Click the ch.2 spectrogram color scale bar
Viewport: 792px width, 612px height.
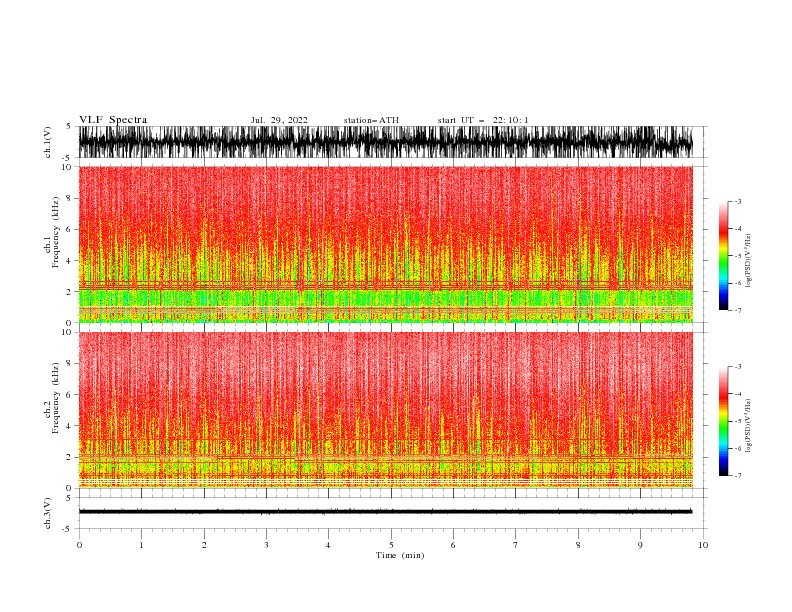pos(723,421)
